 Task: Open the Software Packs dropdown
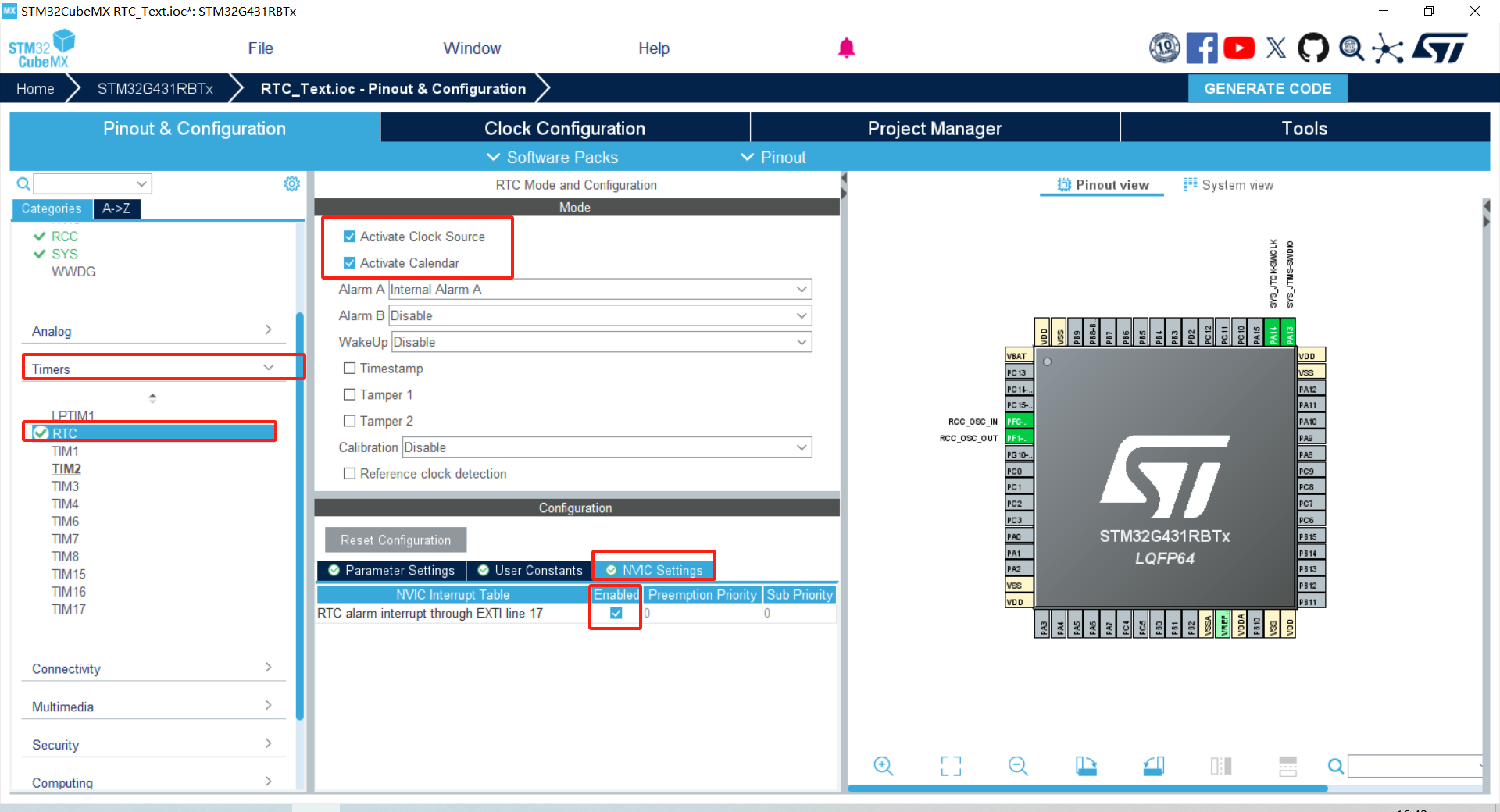coord(552,158)
